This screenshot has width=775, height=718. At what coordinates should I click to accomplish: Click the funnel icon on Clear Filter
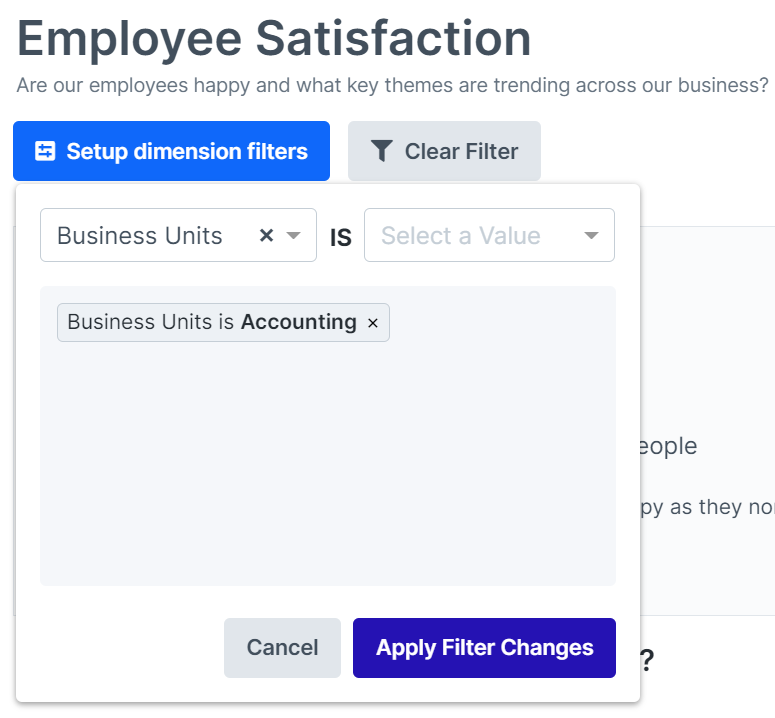coord(382,152)
